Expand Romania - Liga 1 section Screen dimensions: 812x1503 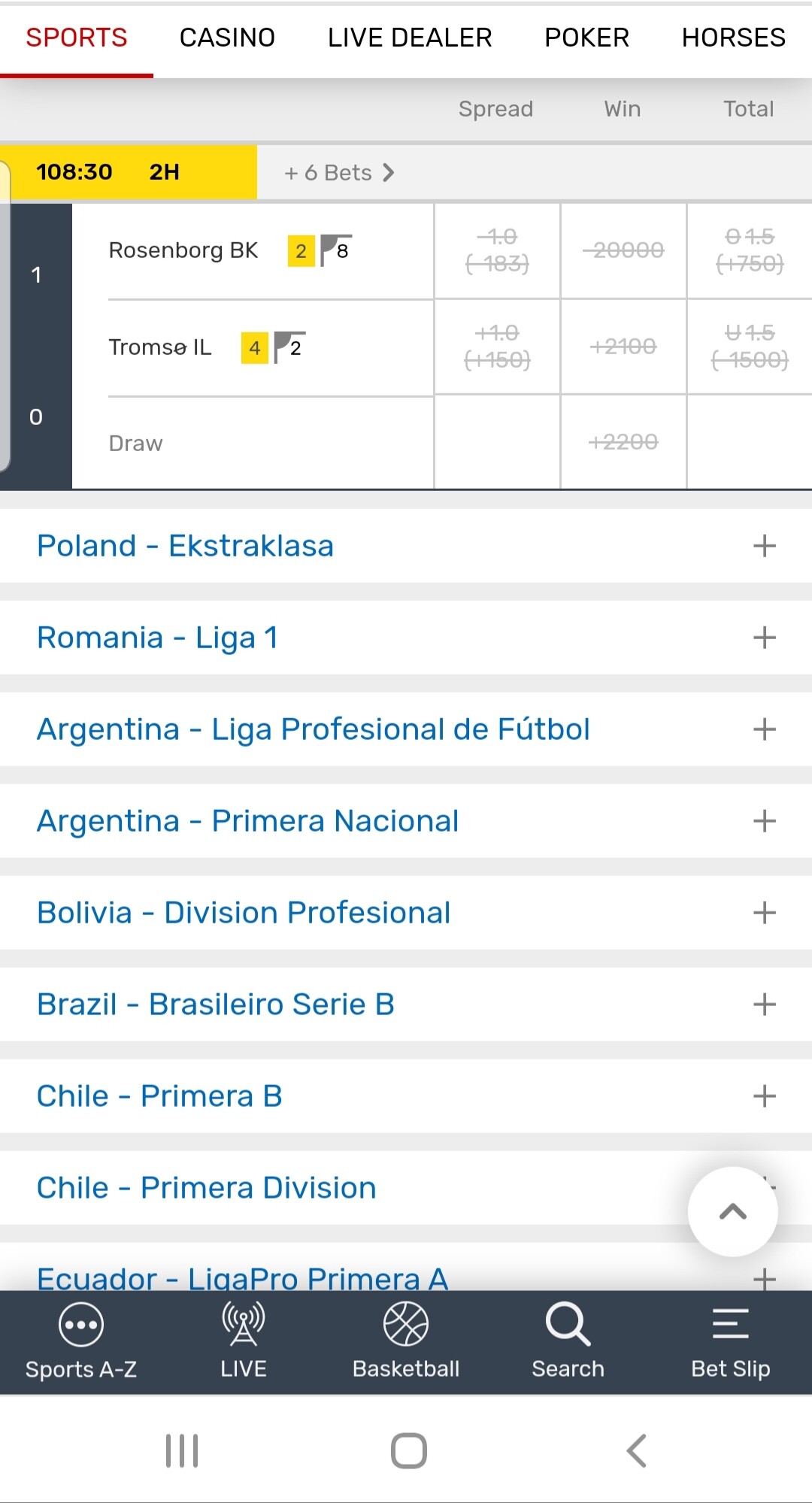pos(764,638)
